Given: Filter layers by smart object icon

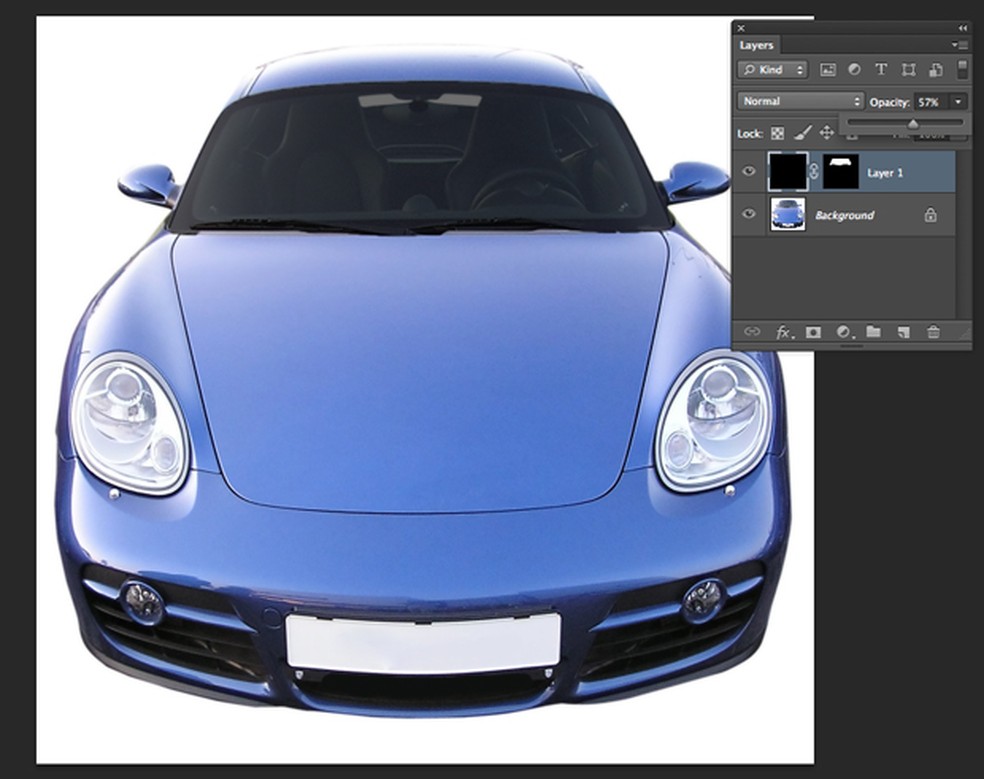Looking at the screenshot, I should (x=935, y=70).
